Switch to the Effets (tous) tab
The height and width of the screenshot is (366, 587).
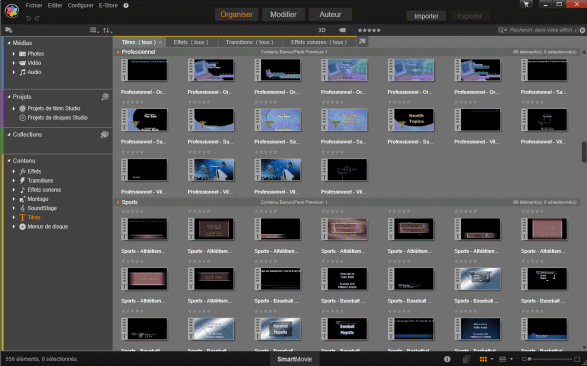(x=191, y=42)
